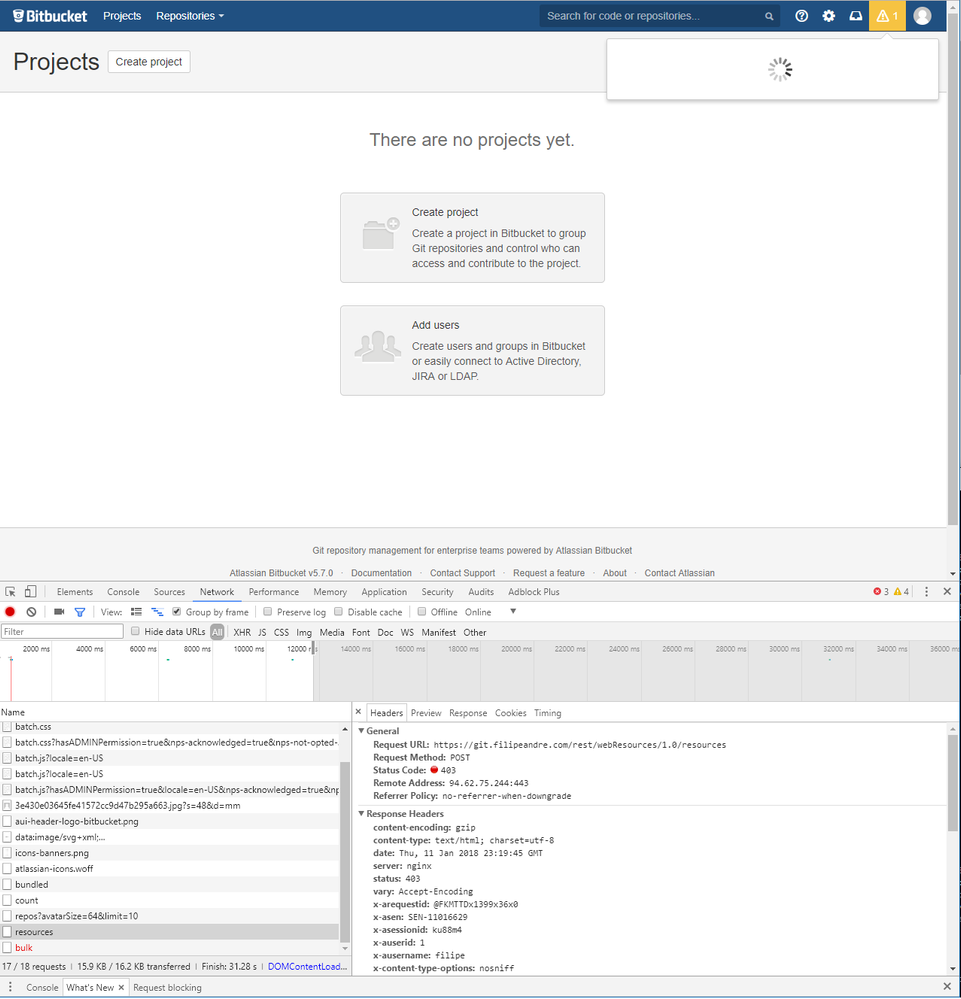Screen dimensions: 961x999
Task: Open the Documentation footer link
Action: (381, 573)
